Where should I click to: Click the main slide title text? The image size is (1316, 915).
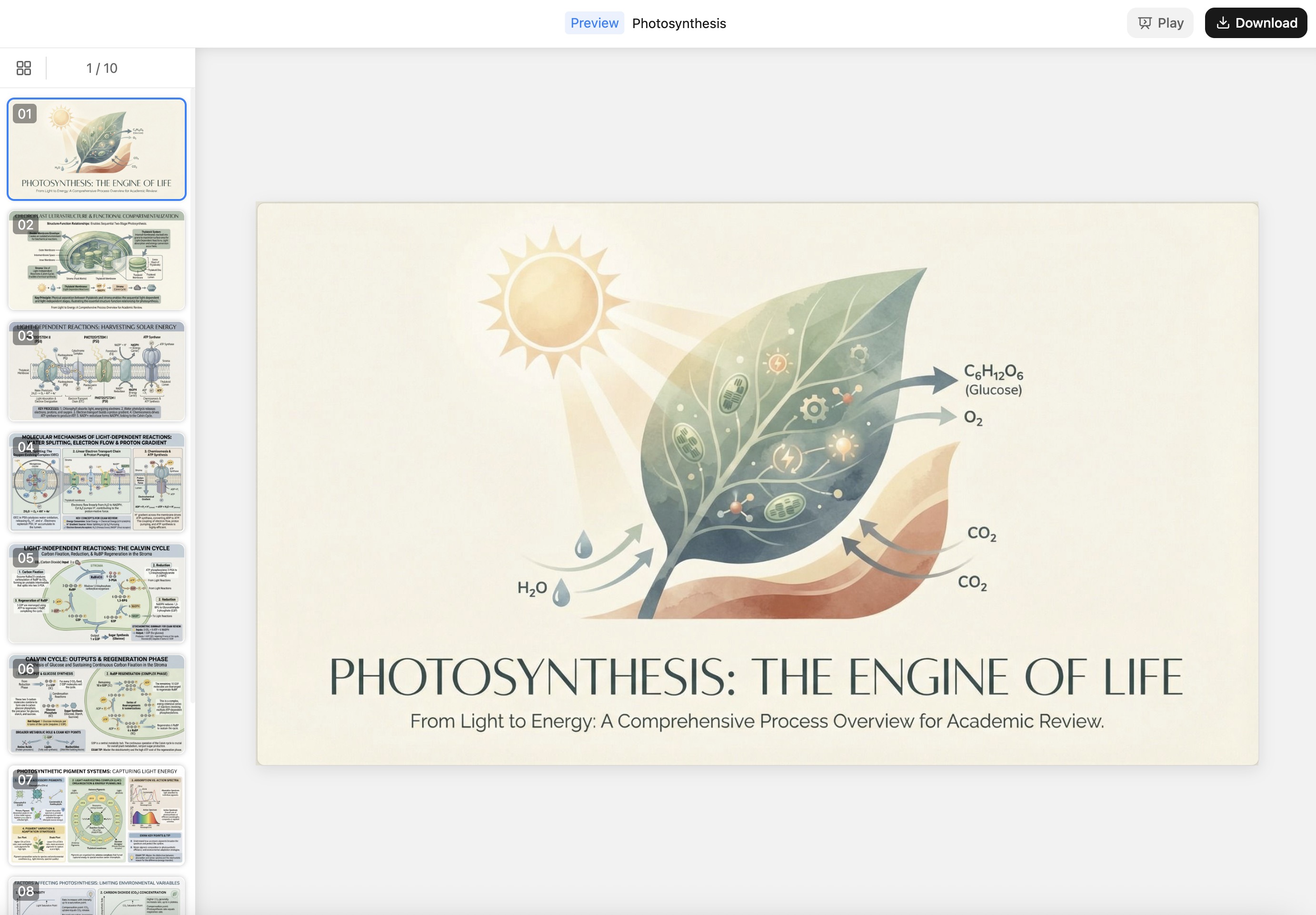coord(756,676)
